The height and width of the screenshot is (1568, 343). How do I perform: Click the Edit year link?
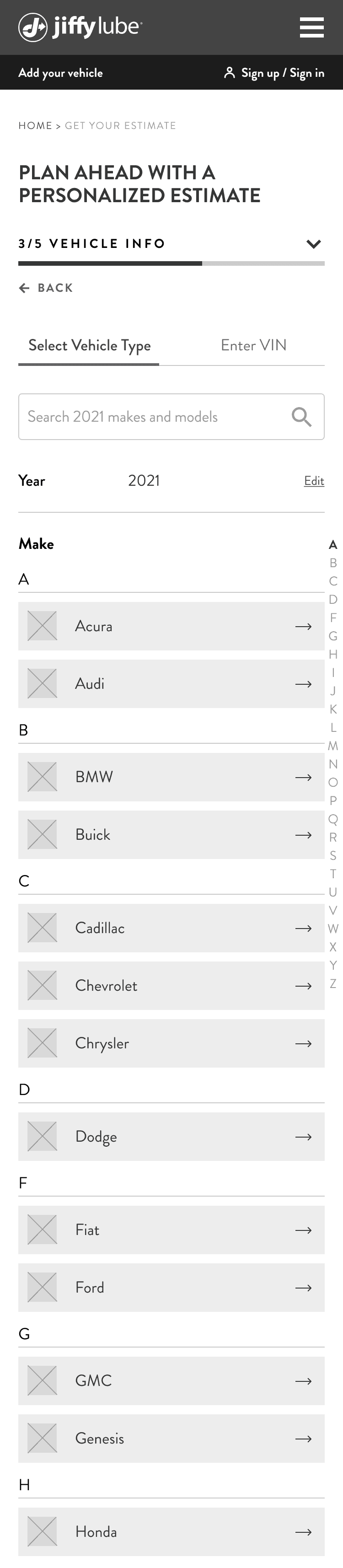pos(314,481)
